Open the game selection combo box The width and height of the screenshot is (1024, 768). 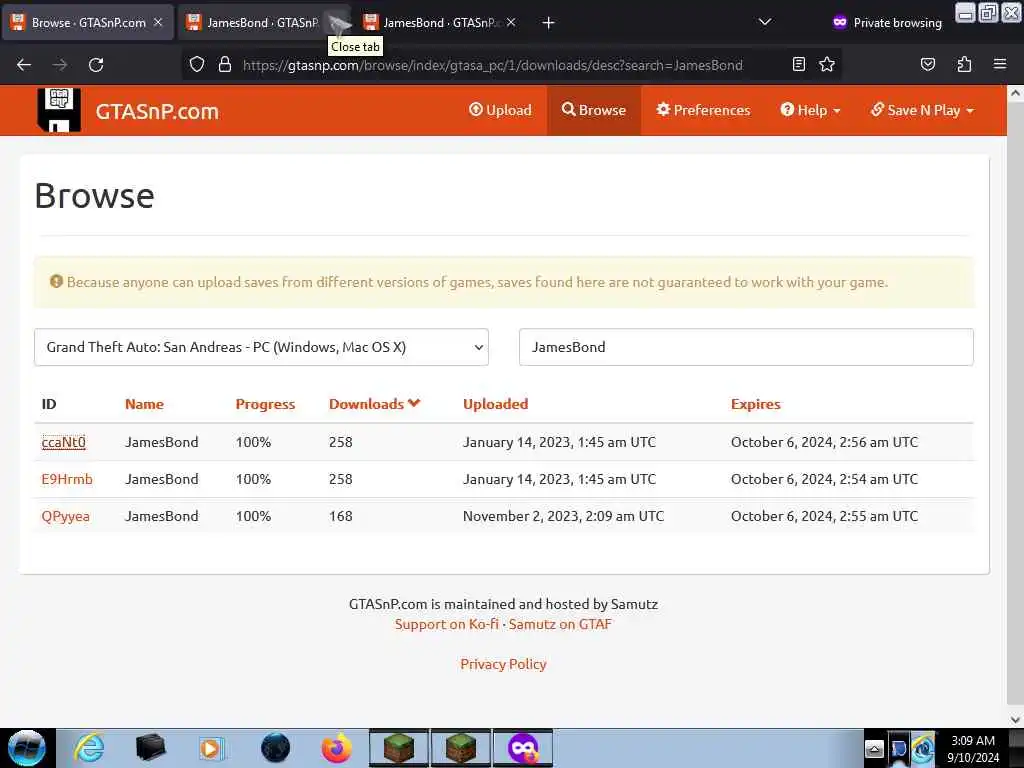(x=261, y=347)
